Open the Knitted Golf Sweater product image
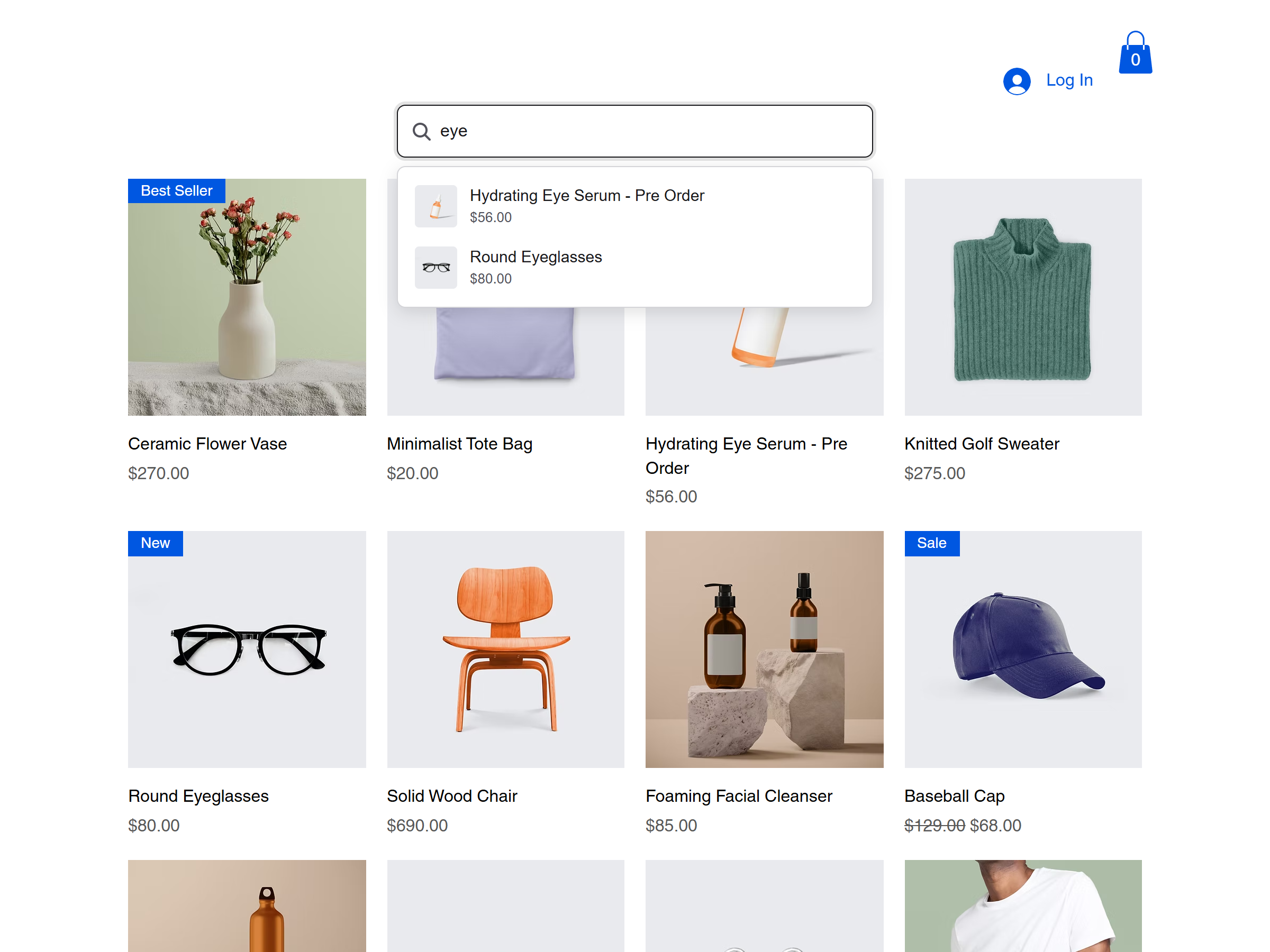The image size is (1270, 952). [x=1023, y=297]
